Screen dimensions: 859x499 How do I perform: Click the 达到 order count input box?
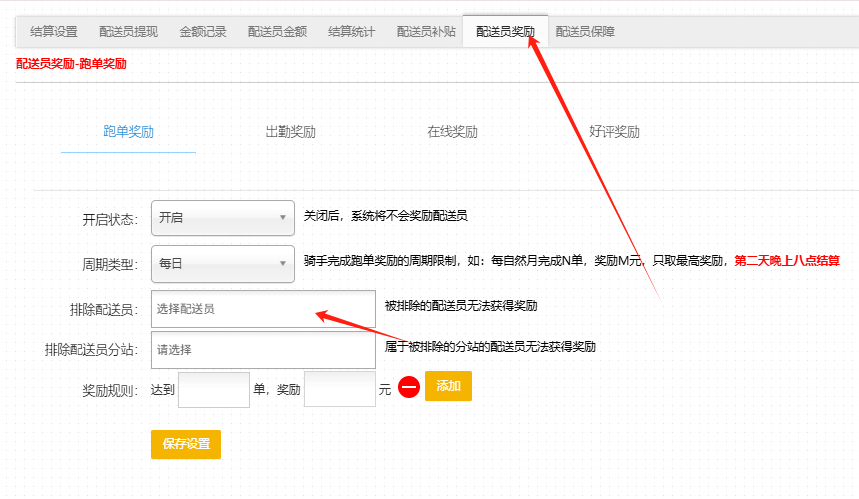(214, 389)
